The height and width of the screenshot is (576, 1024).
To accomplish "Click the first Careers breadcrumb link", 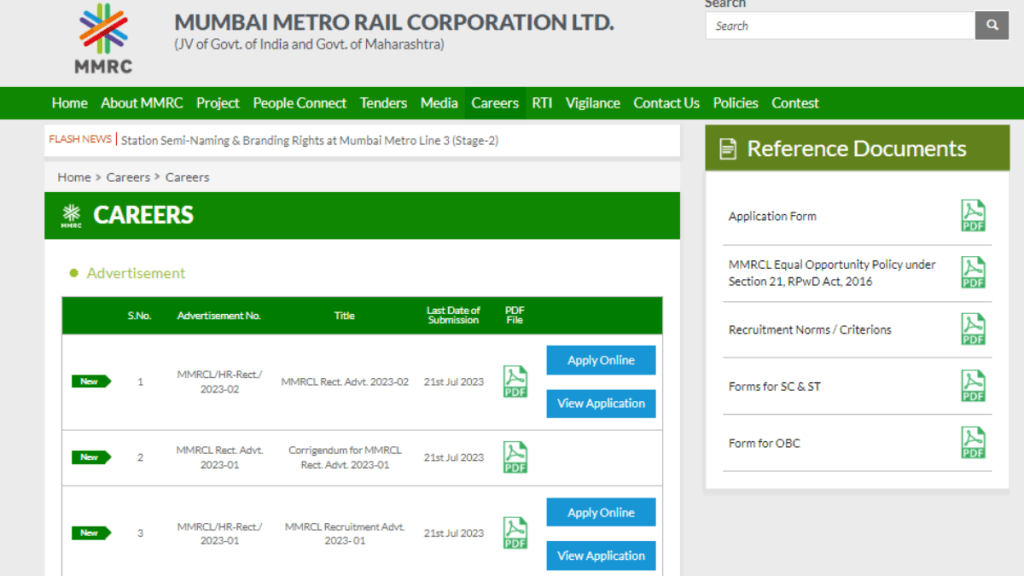I will 128,177.
